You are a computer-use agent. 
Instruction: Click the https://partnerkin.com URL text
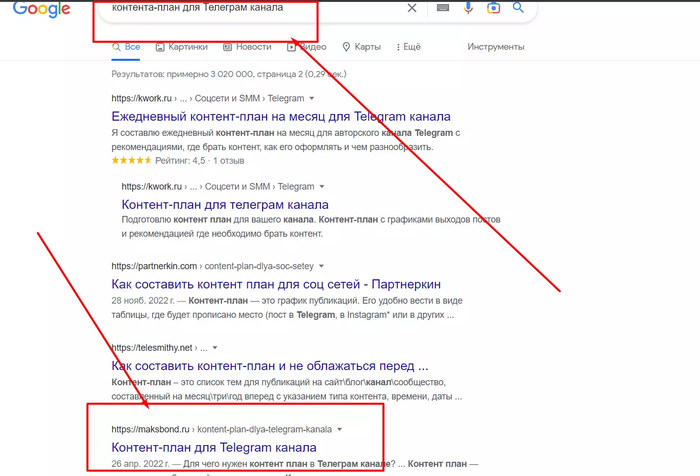click(x=154, y=266)
